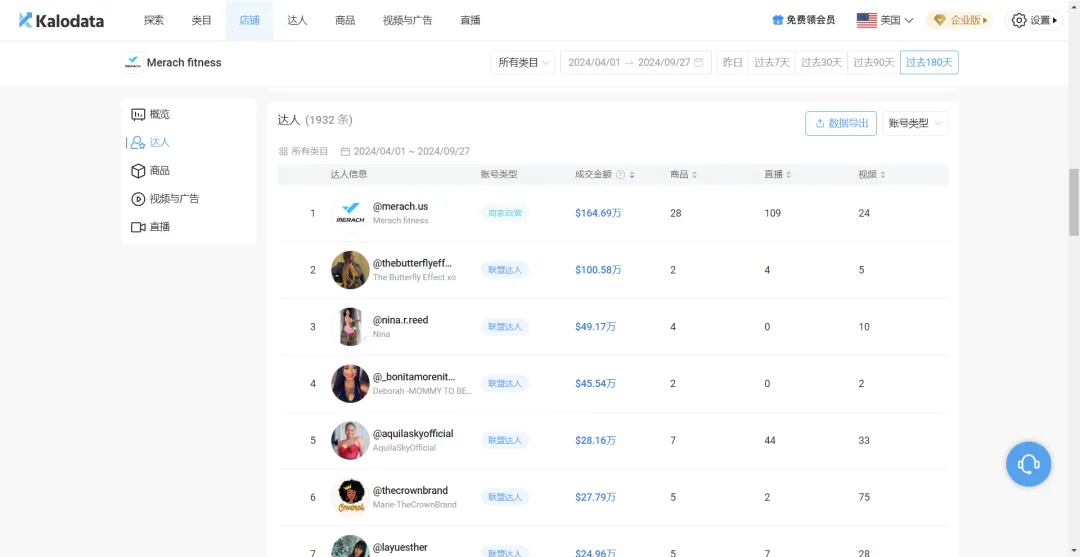Click the Kalodata logo icon

click(x=26, y=20)
